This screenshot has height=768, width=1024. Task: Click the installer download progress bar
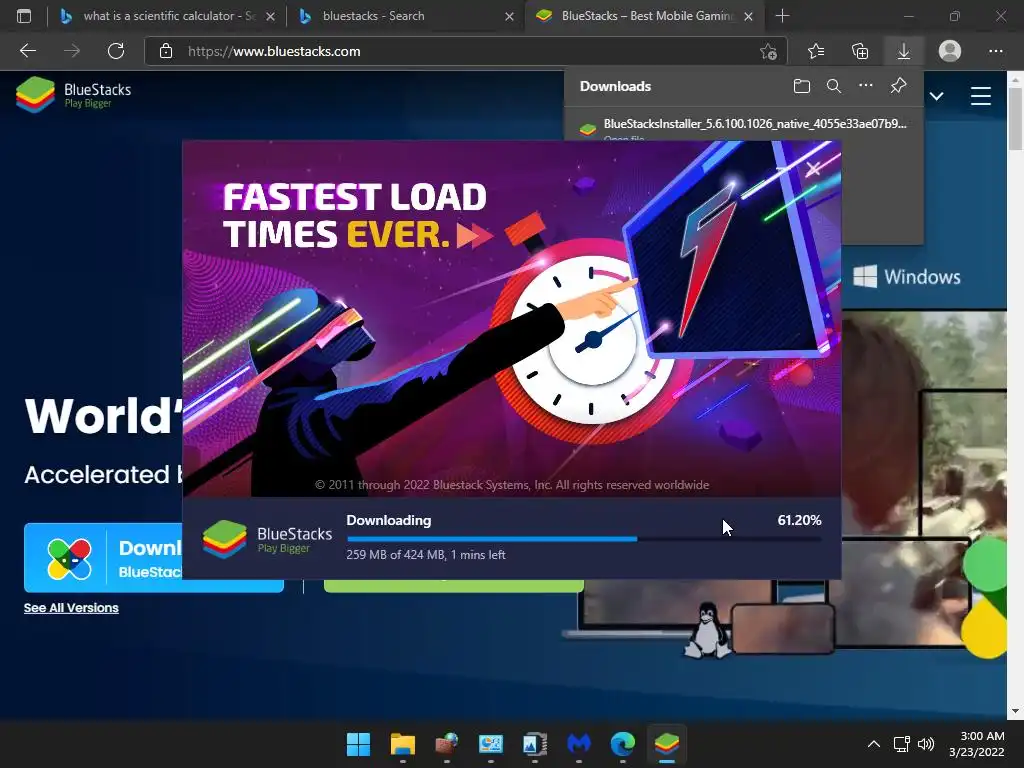tap(584, 539)
